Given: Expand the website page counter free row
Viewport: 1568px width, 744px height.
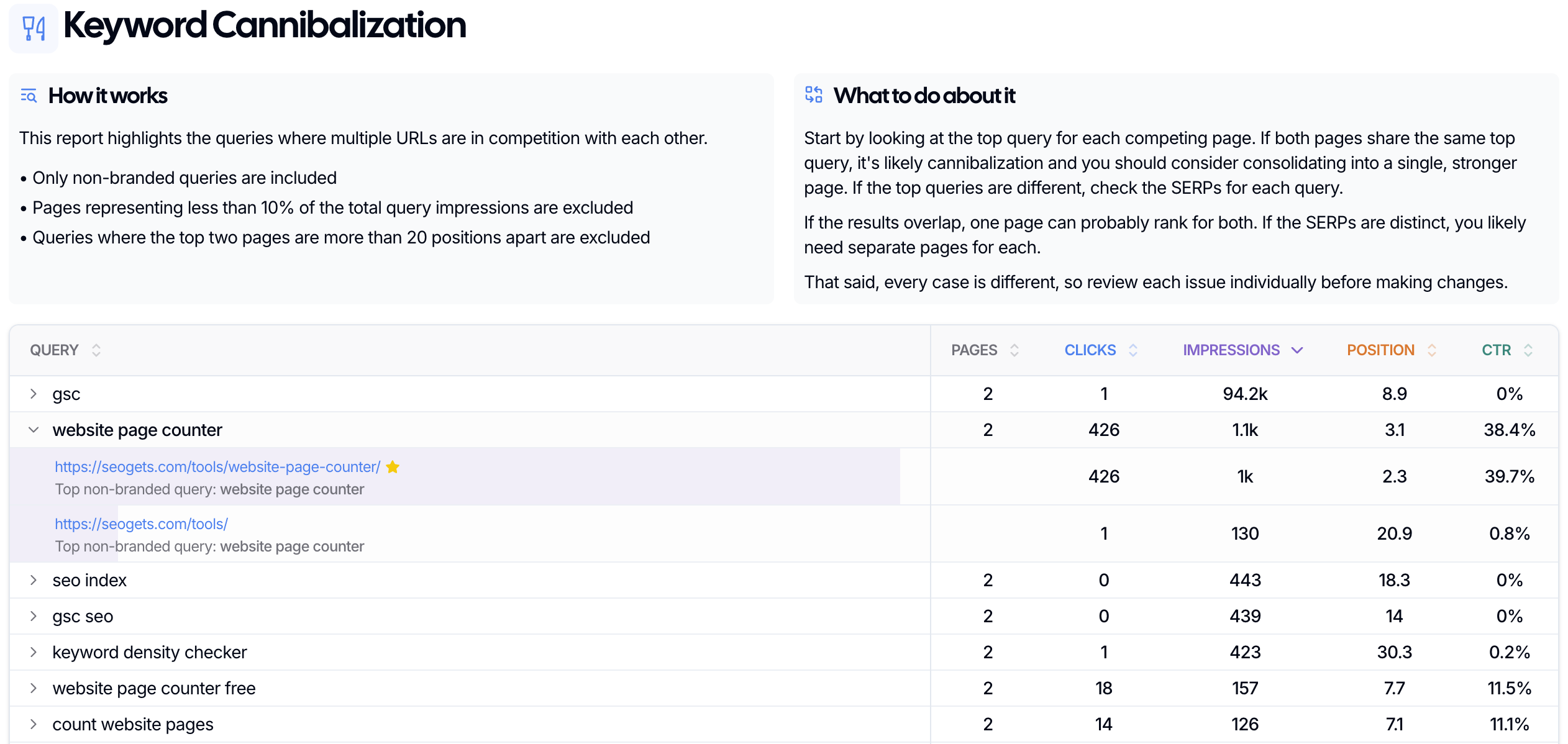Looking at the screenshot, I should pos(34,688).
